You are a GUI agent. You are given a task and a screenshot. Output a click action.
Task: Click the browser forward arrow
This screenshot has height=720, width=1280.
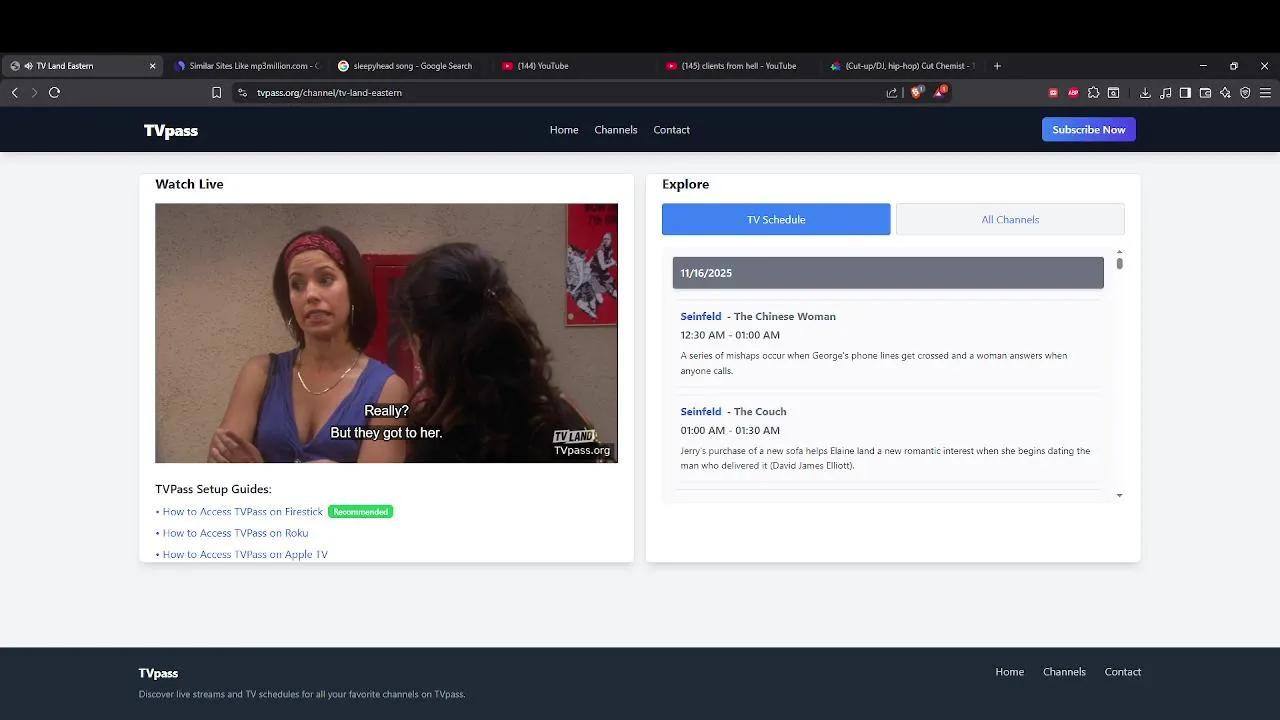coord(34,92)
